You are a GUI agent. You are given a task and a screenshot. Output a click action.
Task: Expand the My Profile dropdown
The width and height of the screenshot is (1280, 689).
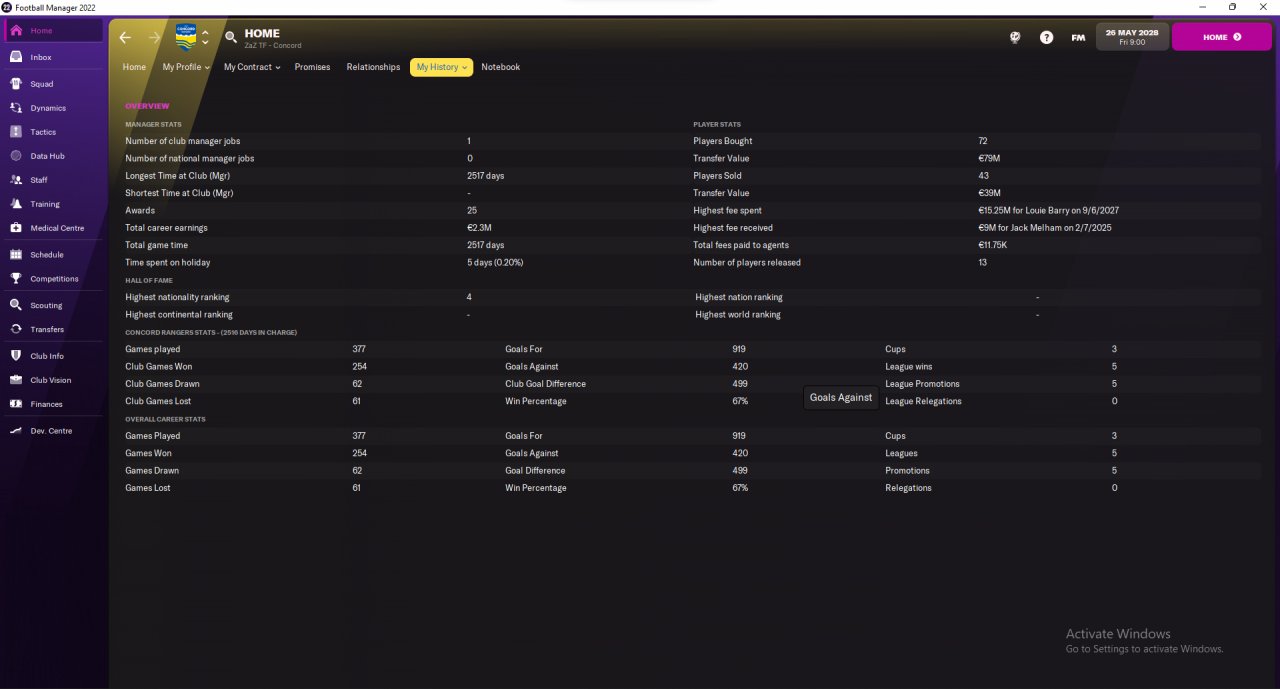tap(186, 67)
